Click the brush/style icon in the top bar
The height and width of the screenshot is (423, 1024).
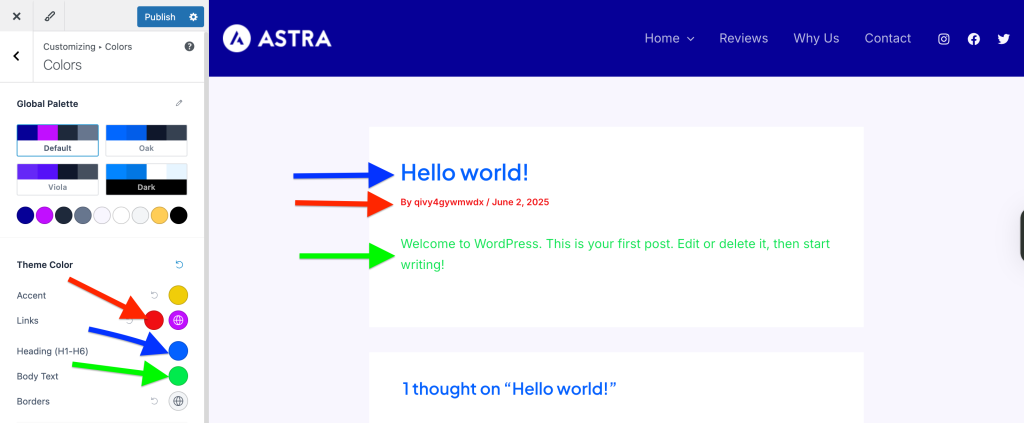[50, 17]
